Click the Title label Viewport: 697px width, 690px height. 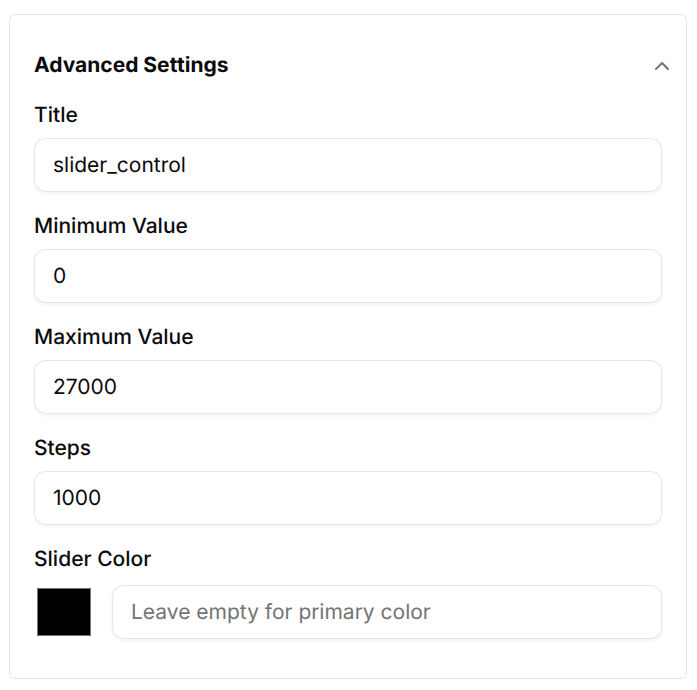(56, 115)
